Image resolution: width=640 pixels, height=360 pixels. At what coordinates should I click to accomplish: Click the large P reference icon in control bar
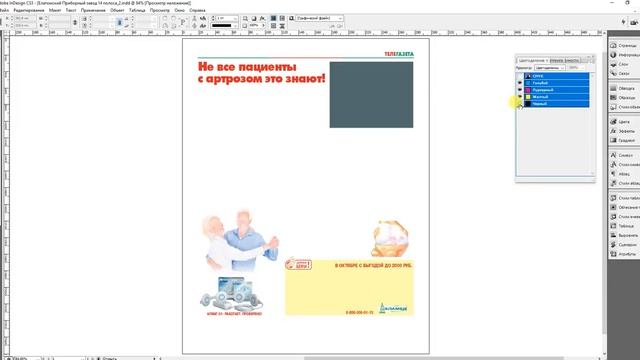(x=183, y=22)
